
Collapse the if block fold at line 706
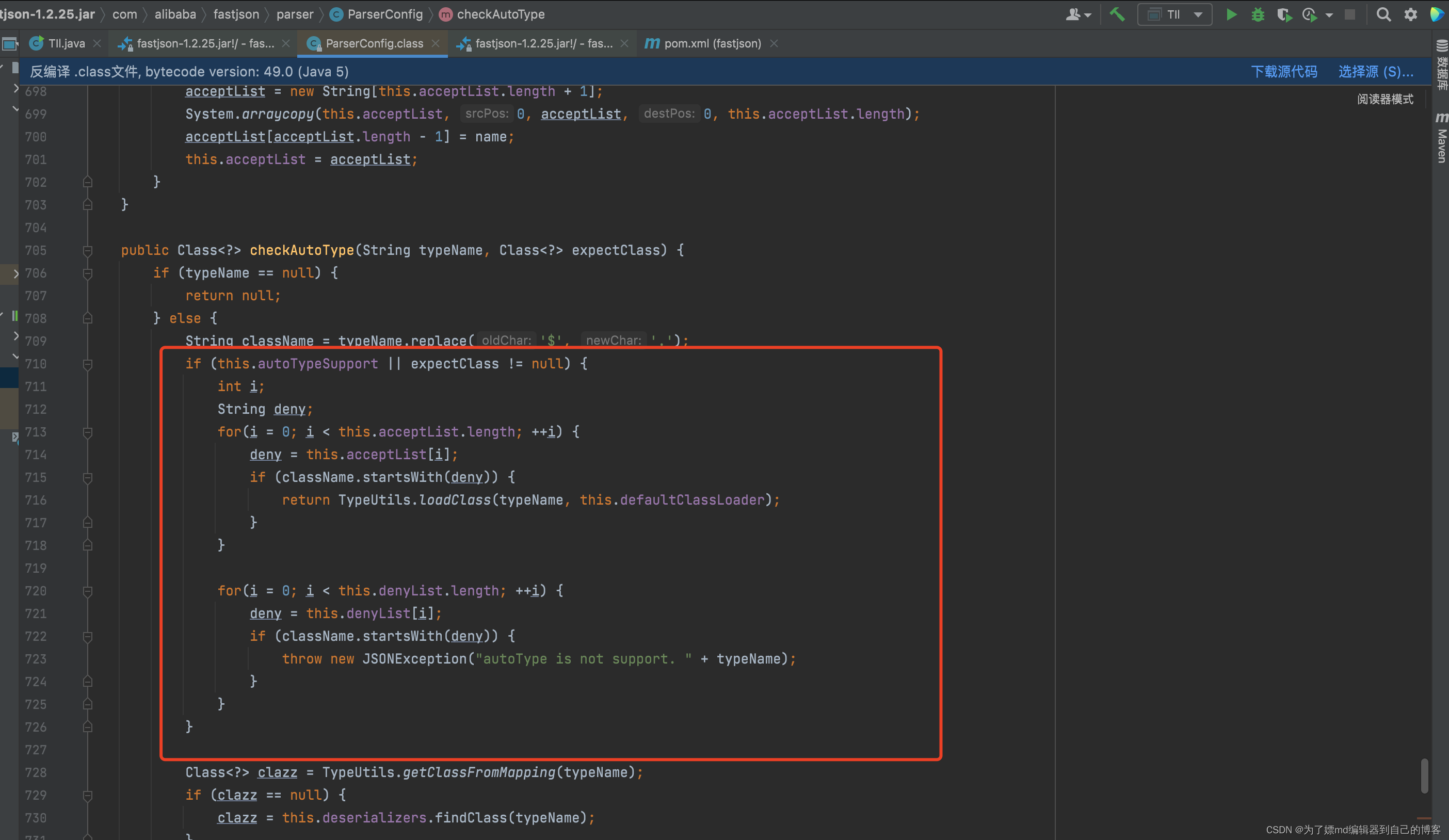[88, 273]
